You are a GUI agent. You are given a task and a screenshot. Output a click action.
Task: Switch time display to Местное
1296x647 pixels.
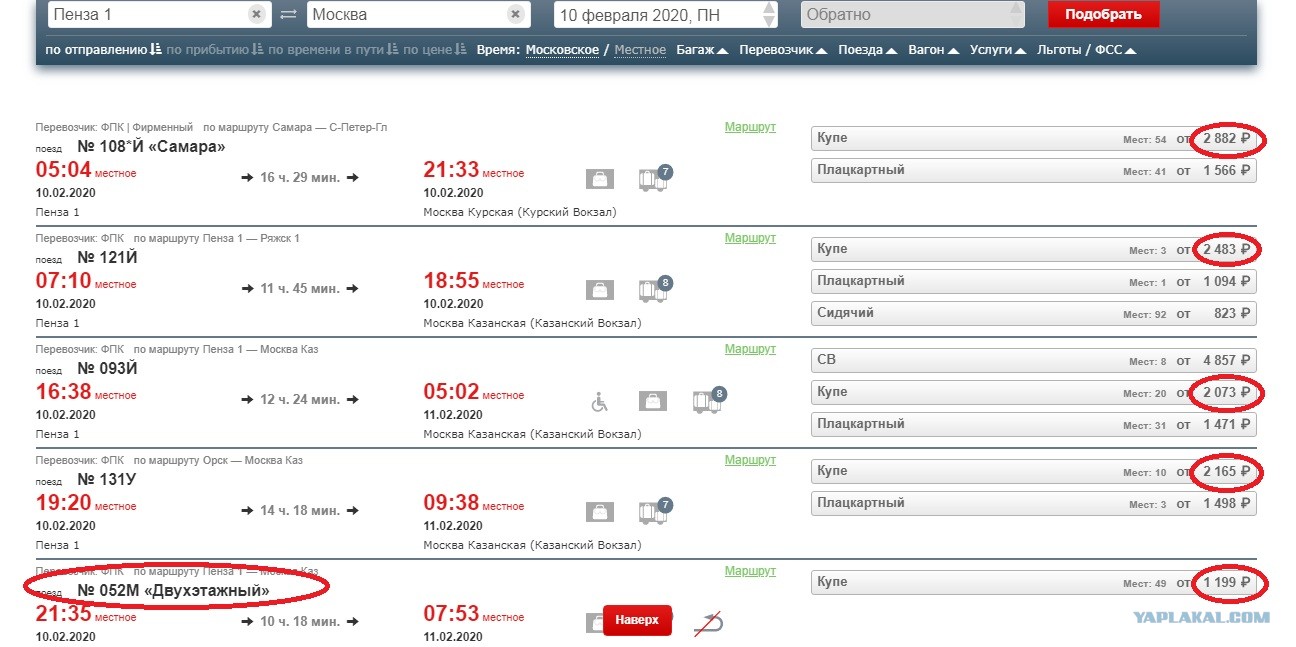pyautogui.click(x=640, y=50)
